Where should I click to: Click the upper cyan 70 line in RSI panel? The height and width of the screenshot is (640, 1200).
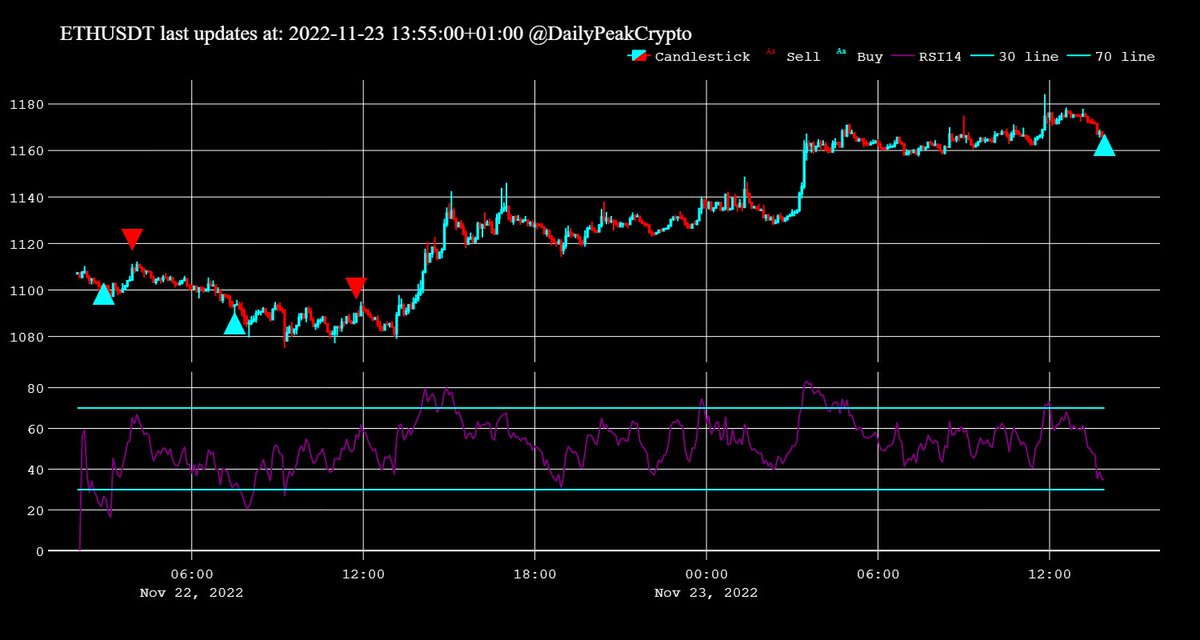(x=591, y=408)
